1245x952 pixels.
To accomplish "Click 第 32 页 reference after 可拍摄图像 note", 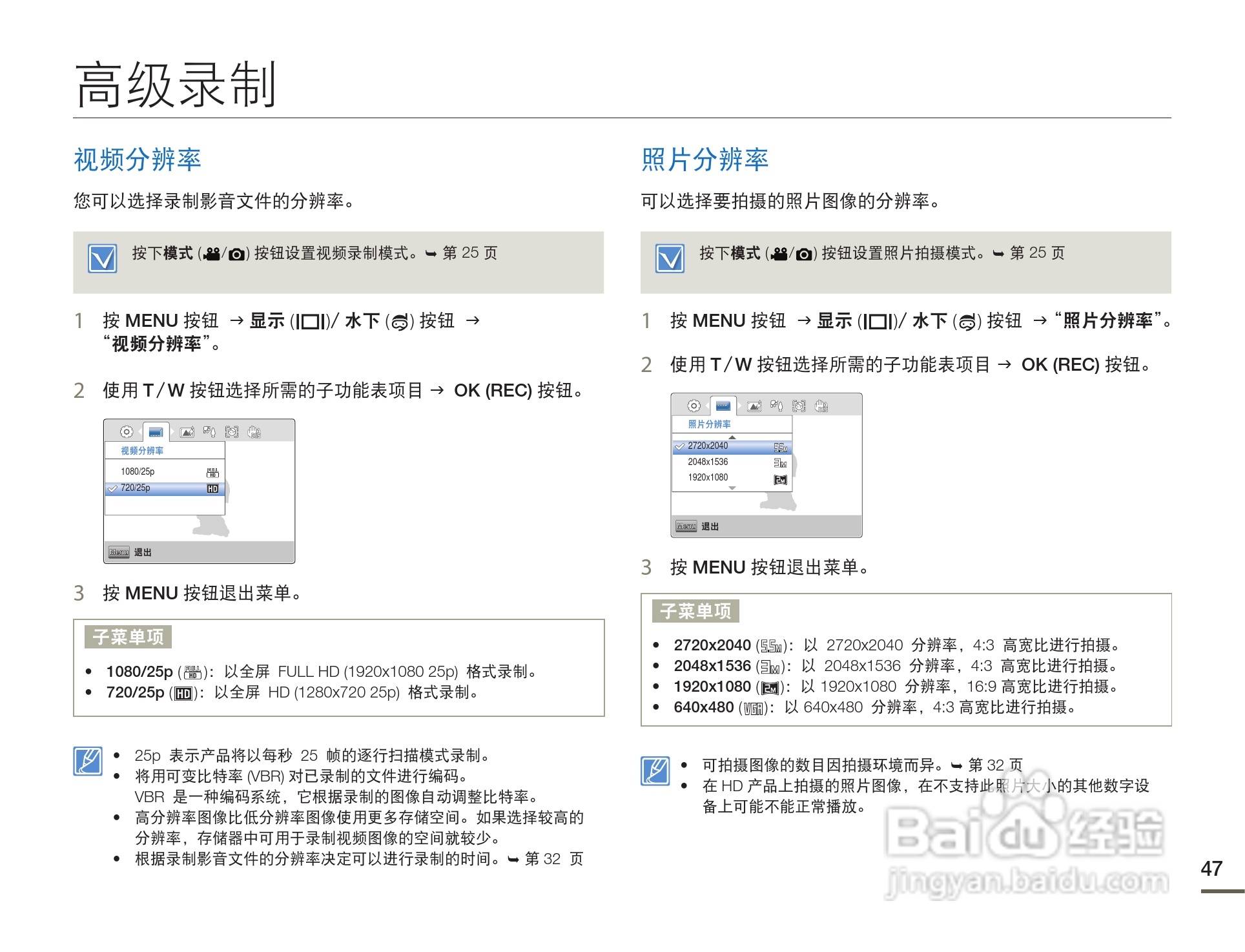I will (996, 765).
